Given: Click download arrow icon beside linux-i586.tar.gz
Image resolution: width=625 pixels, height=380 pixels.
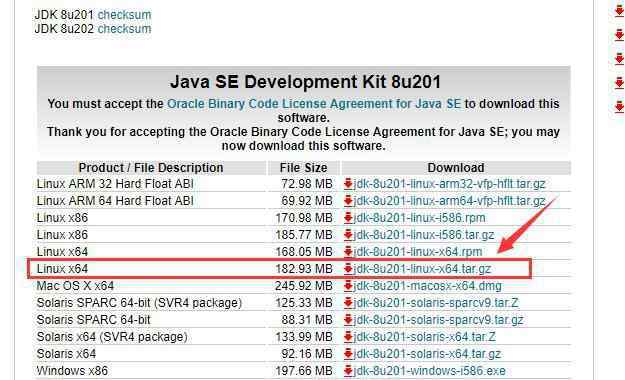Looking at the screenshot, I should [348, 235].
